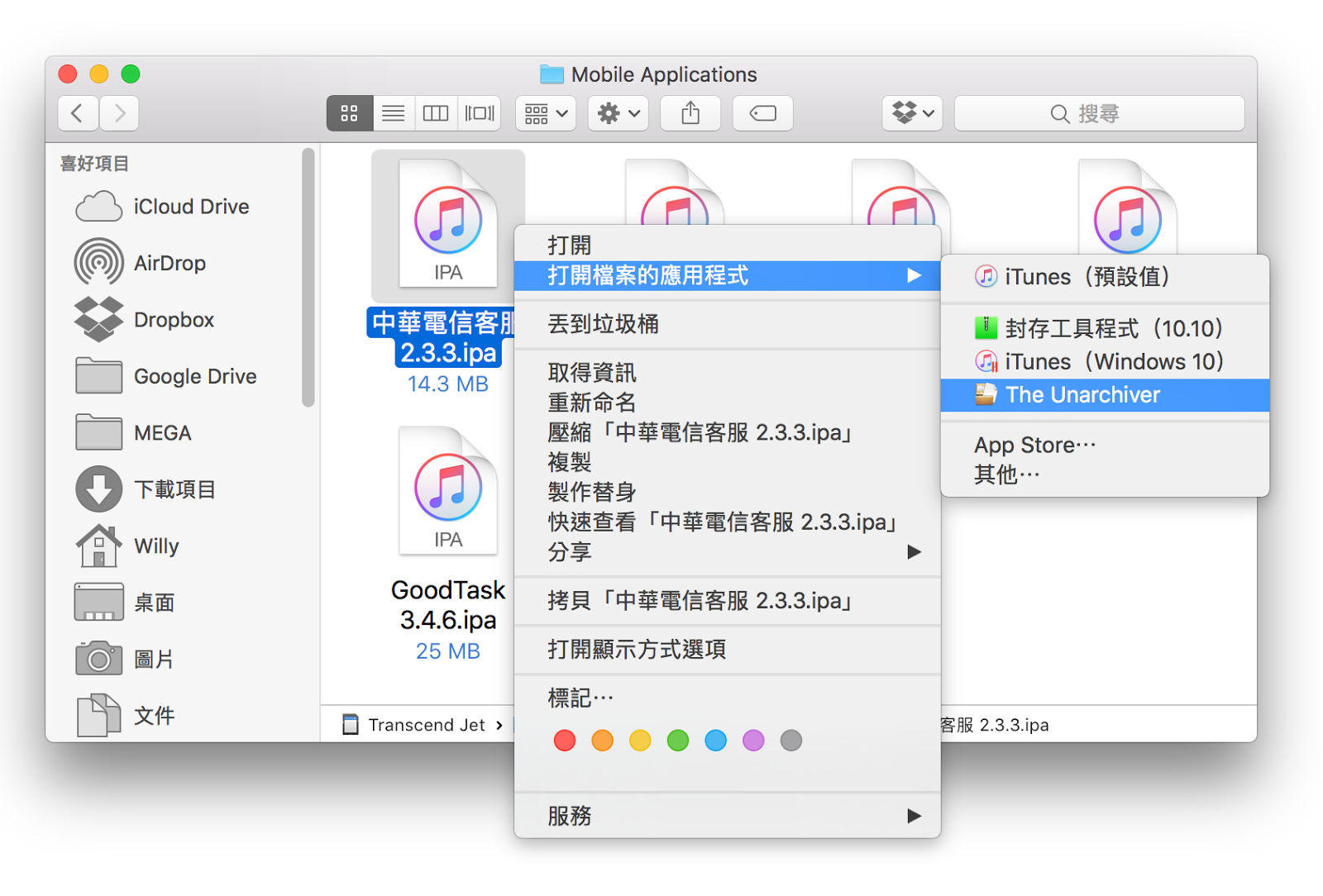Click the search field 搜尋
This screenshot has height=896, width=1323.
1099,113
